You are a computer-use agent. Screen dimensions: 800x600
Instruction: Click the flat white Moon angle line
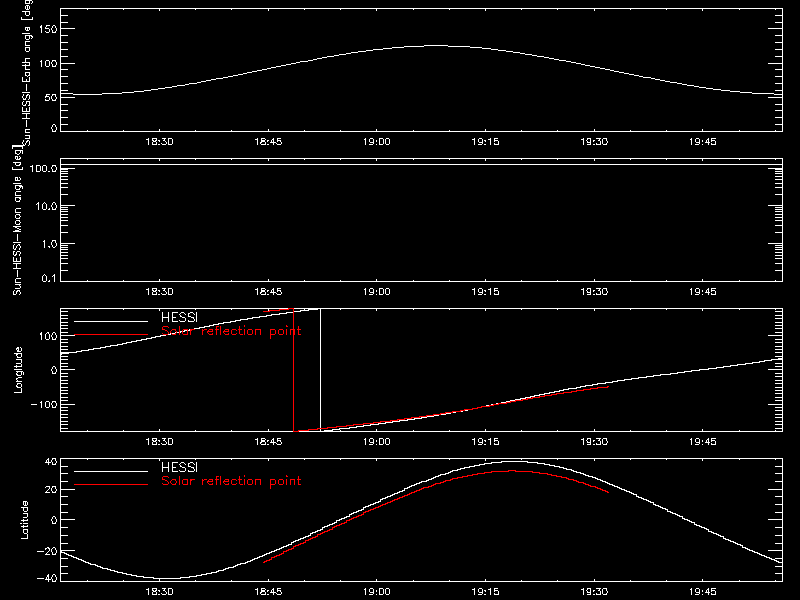point(421,165)
